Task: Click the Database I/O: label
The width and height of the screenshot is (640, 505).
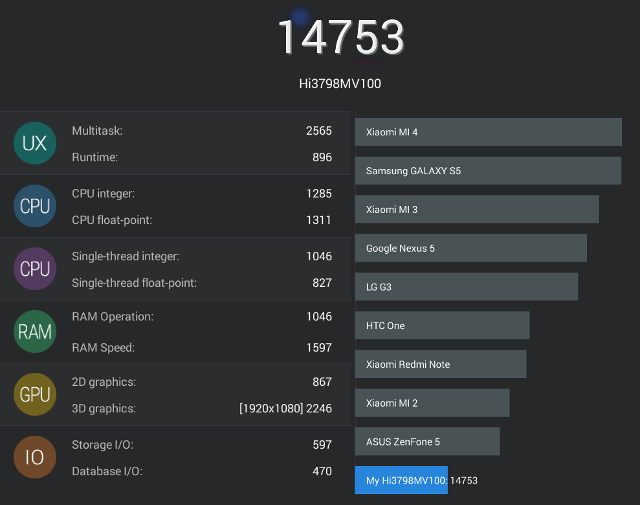Action: pos(107,472)
